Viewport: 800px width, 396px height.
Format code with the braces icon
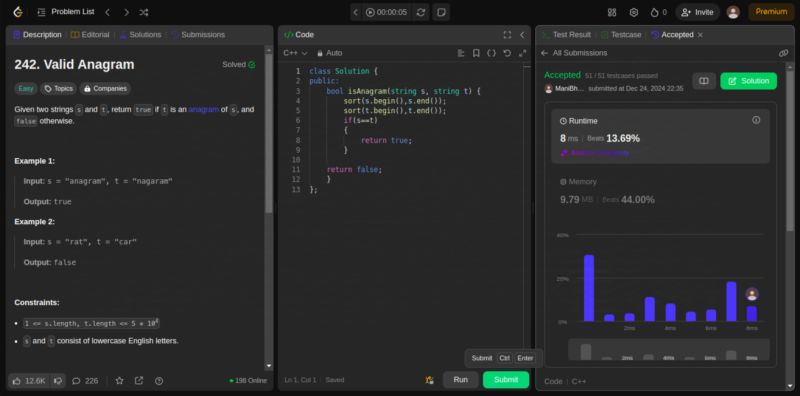(491, 53)
